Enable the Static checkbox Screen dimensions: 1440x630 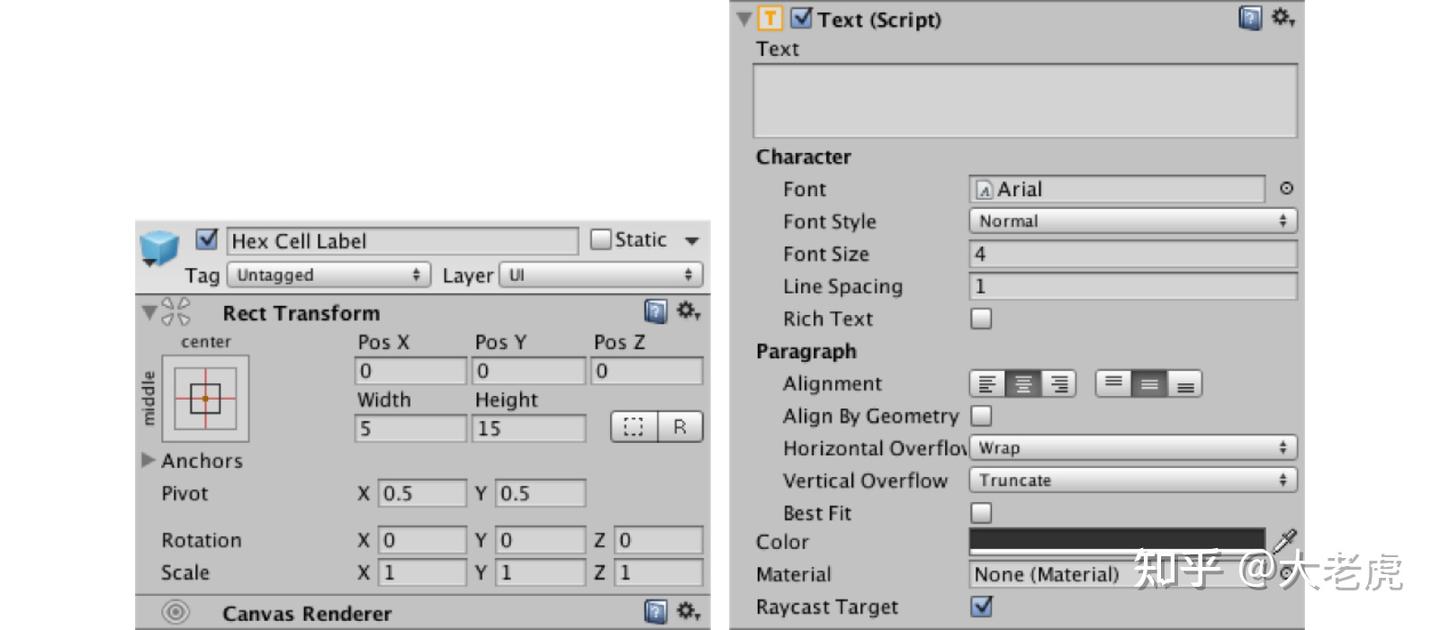pyautogui.click(x=601, y=240)
